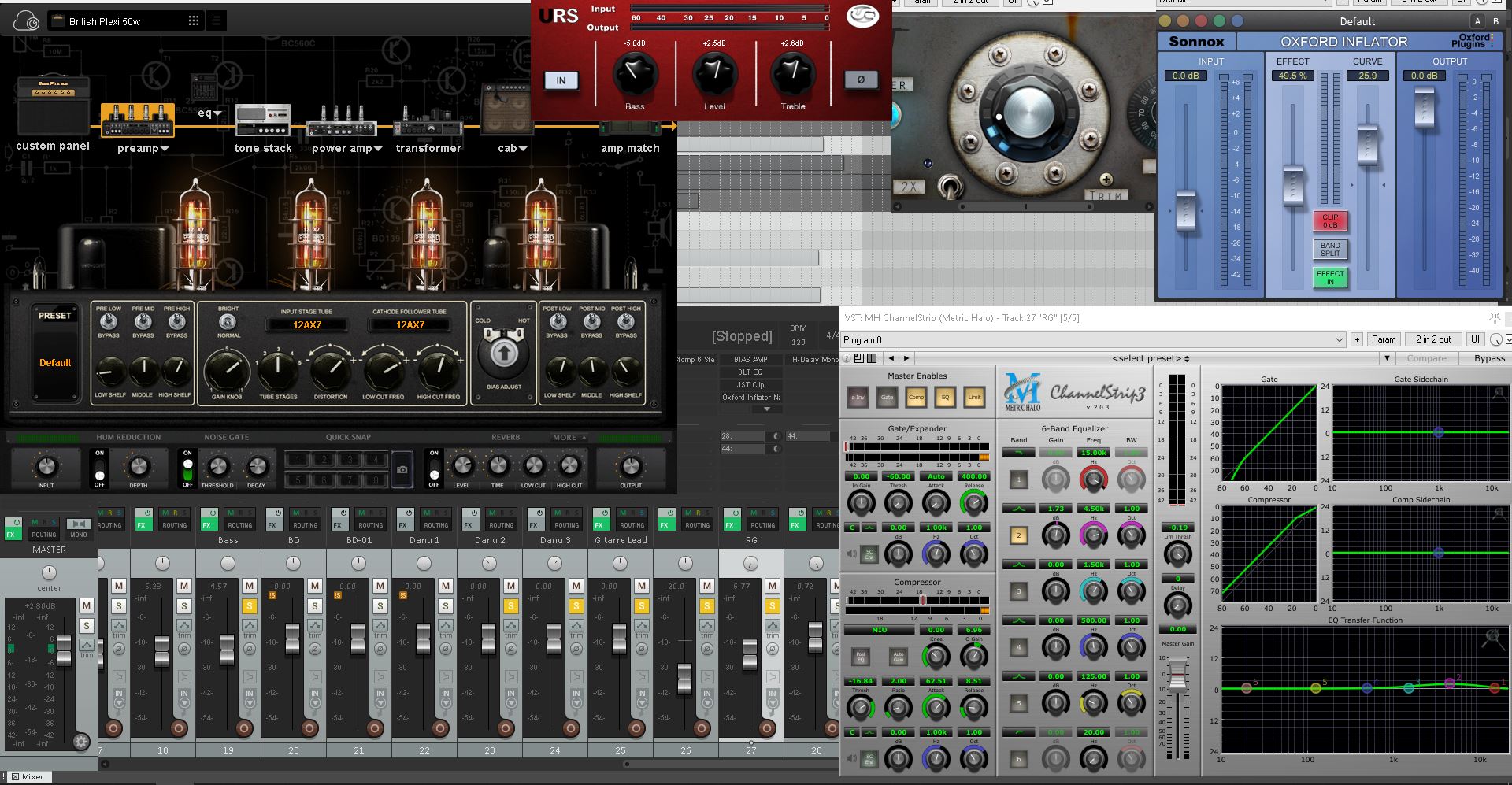Toggle CLIP 0 dB in Oxford Inflator
1512x785 pixels.
coord(1330,221)
